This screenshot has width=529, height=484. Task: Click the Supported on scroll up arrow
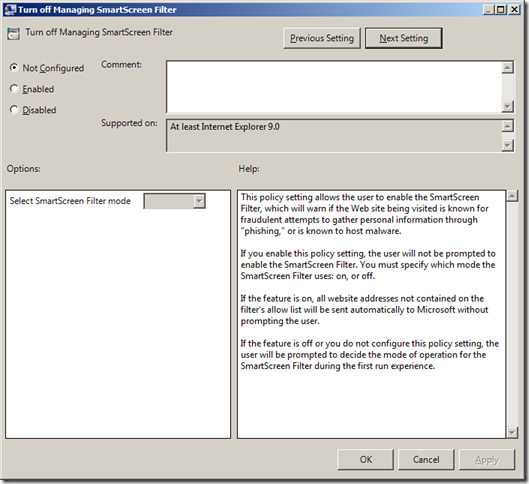pyautogui.click(x=507, y=126)
